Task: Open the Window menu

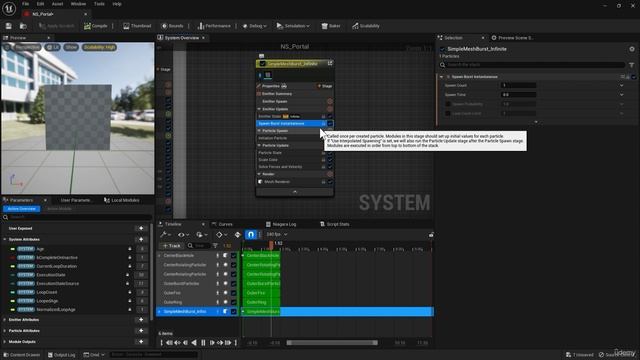Action: (78, 4)
